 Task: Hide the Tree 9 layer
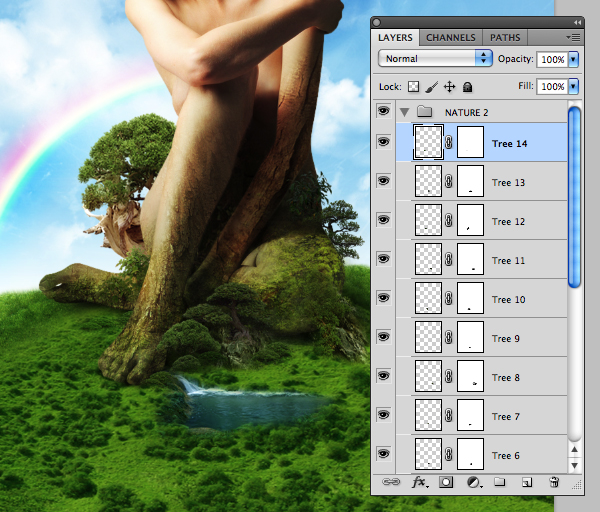coord(383,337)
